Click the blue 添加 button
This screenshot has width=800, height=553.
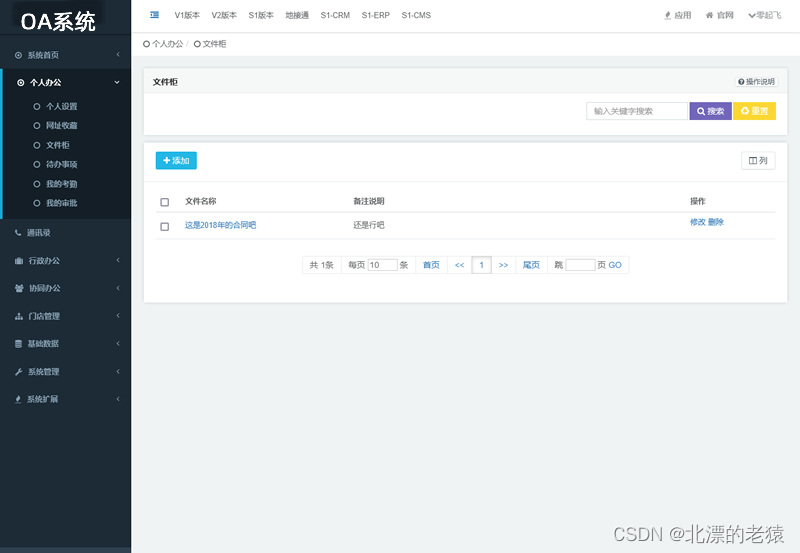(x=176, y=160)
